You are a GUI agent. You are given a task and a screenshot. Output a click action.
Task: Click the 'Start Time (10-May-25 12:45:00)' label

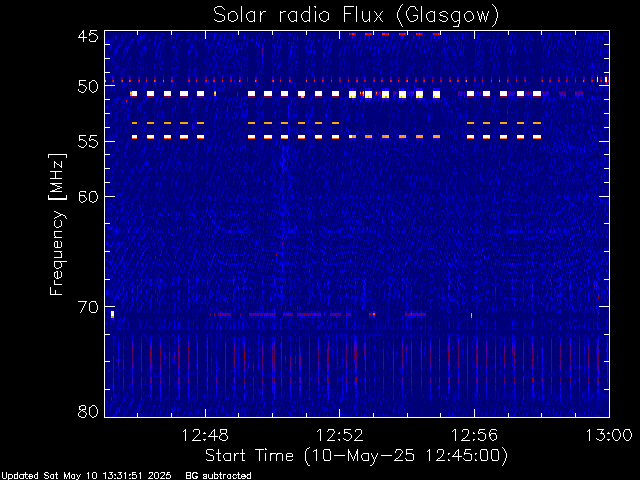click(356, 456)
